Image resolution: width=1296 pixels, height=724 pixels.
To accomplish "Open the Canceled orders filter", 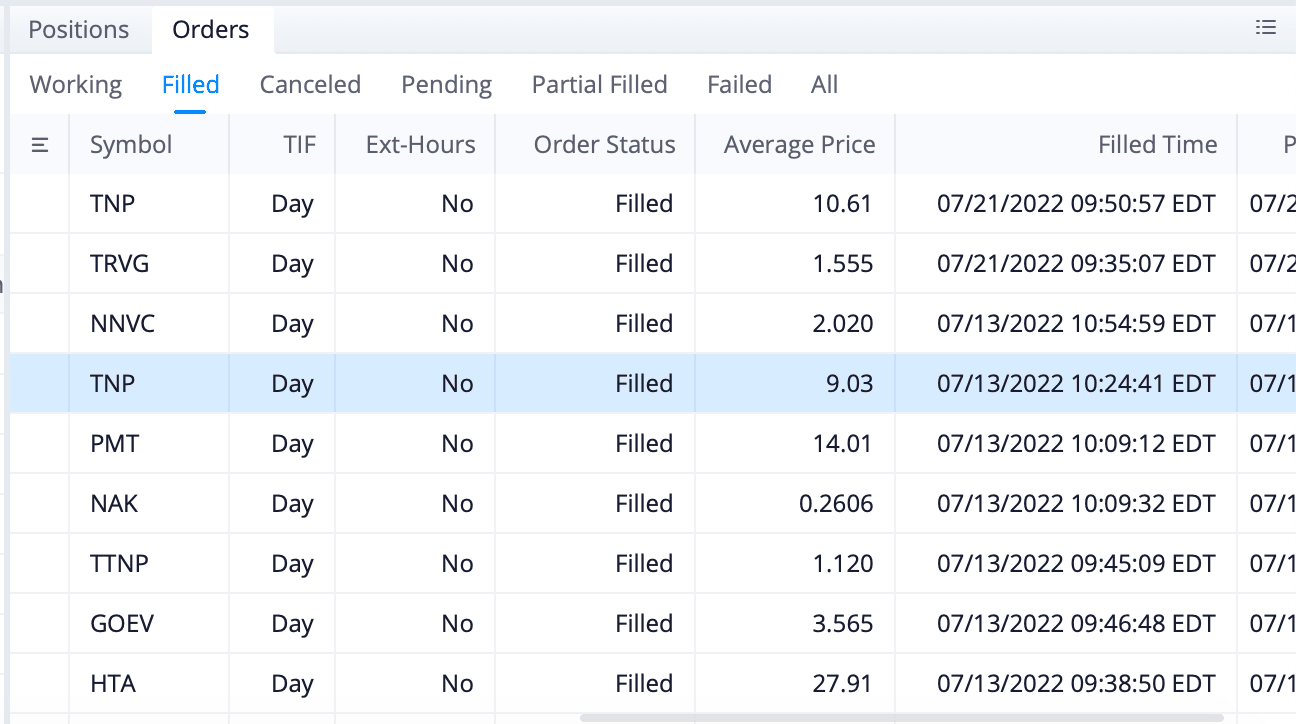I will point(310,85).
